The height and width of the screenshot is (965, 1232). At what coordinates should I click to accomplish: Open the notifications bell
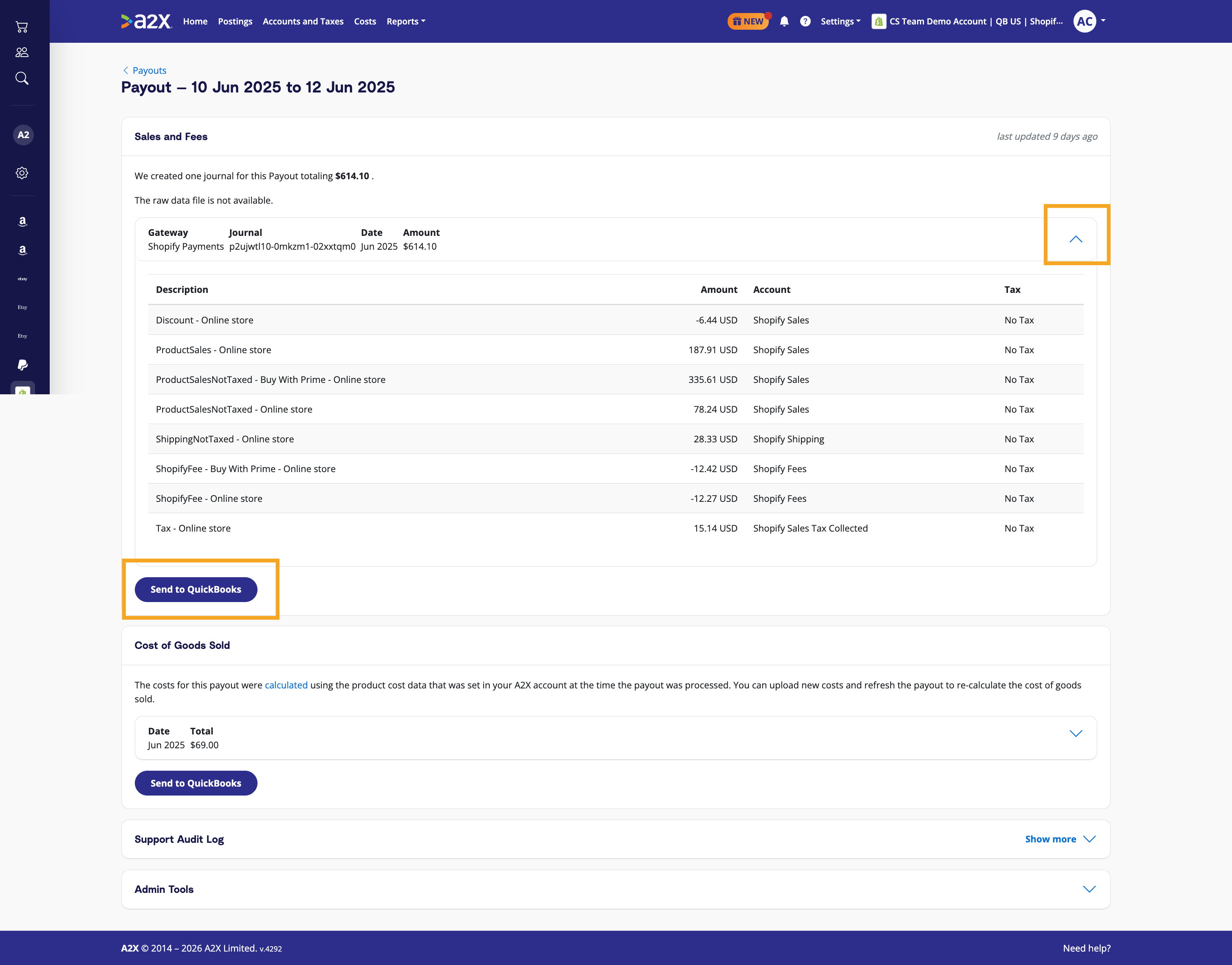[784, 22]
